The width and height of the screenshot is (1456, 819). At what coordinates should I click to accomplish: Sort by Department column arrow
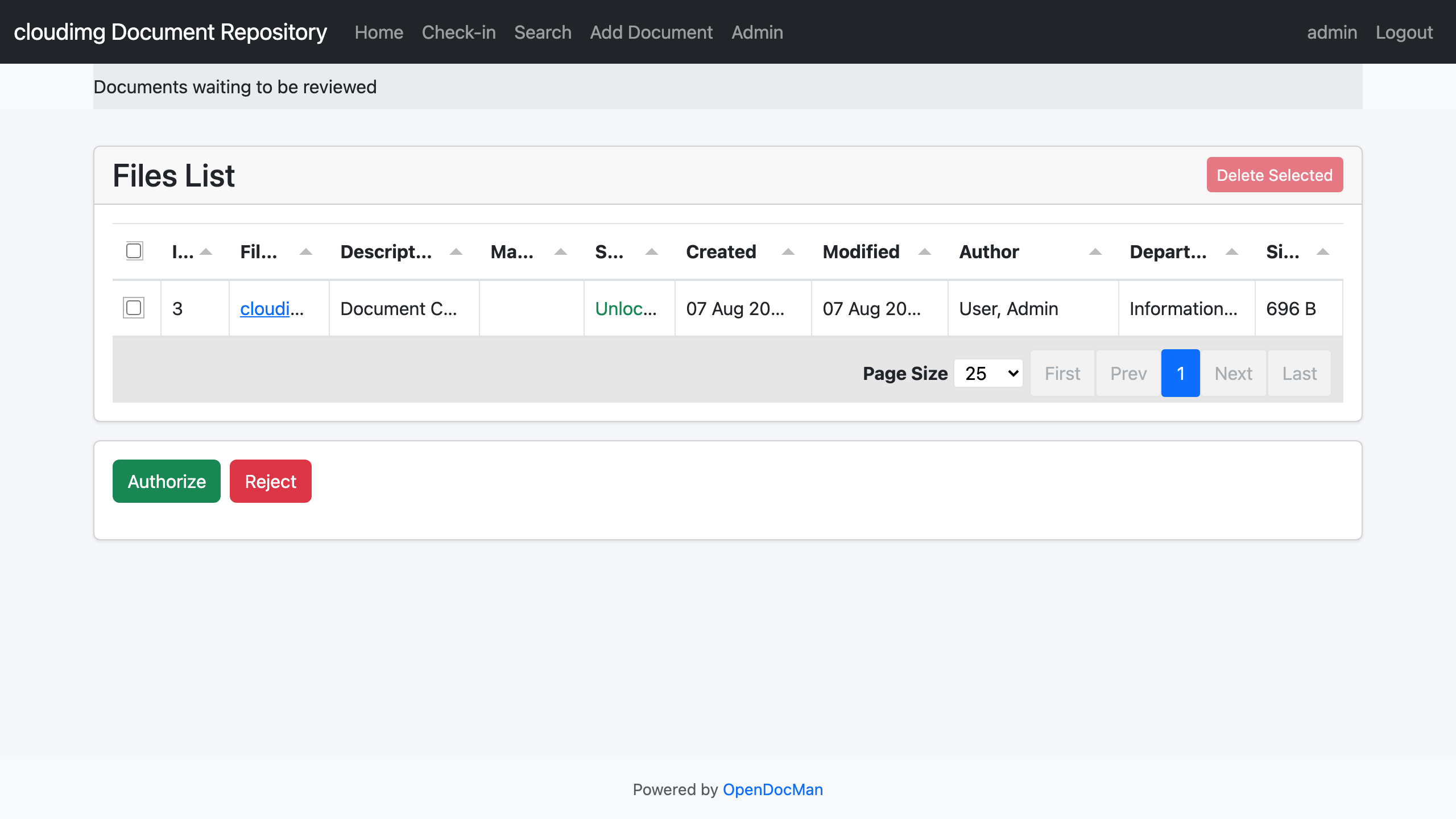[x=1232, y=252]
